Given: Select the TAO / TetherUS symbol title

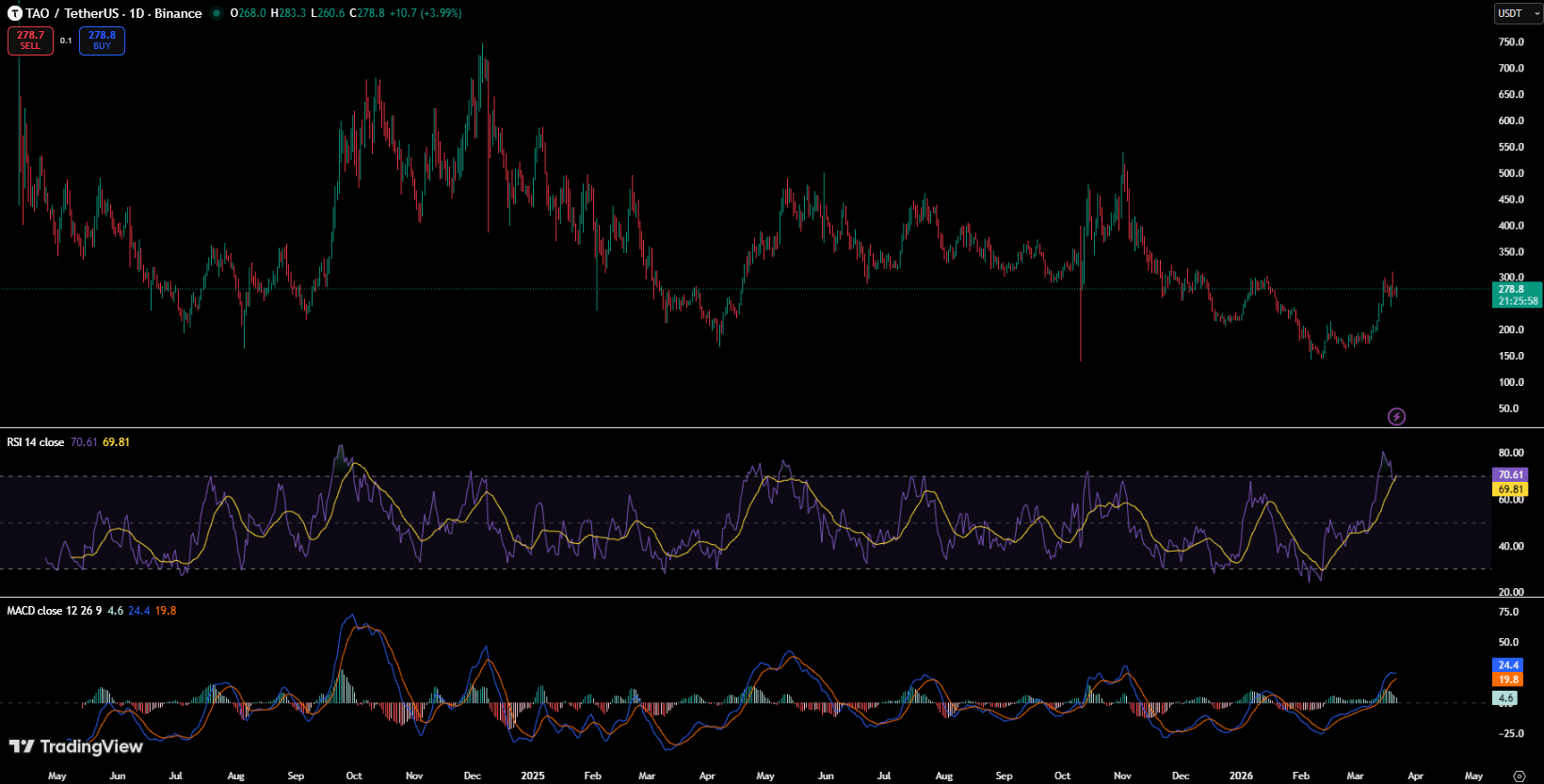Looking at the screenshot, I should pyautogui.click(x=74, y=13).
